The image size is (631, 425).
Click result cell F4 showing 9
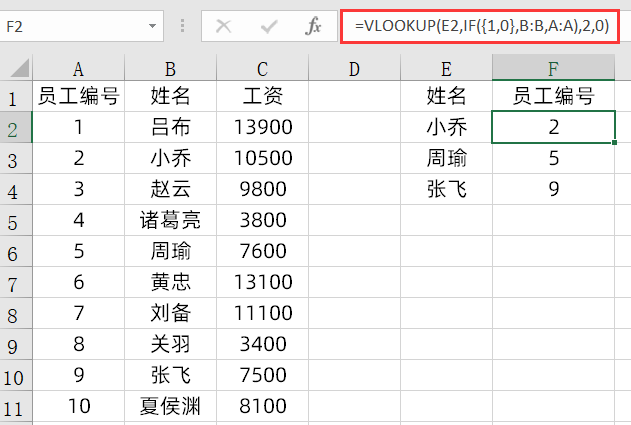click(553, 189)
